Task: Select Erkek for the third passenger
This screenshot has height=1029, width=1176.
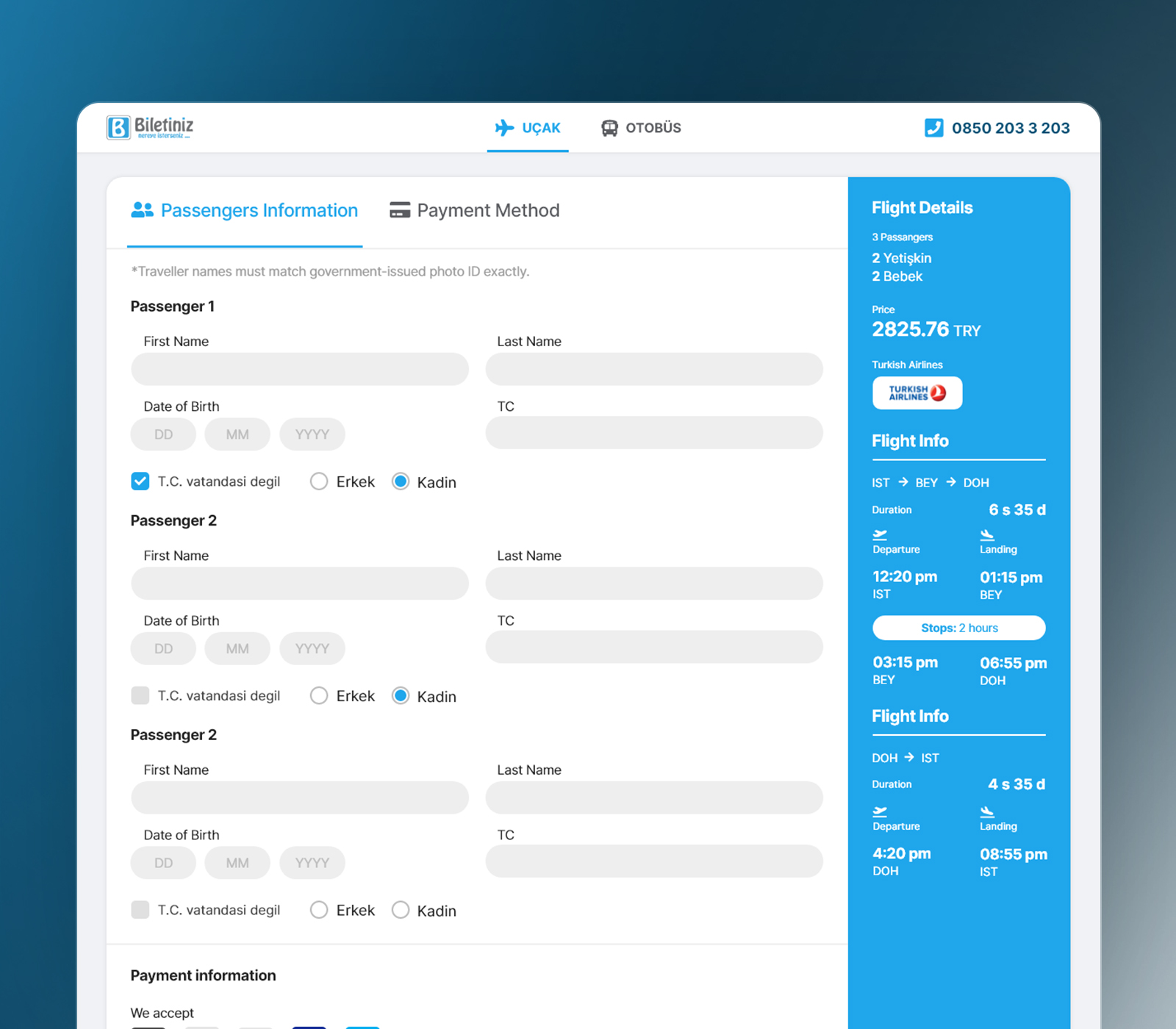Action: click(319, 910)
